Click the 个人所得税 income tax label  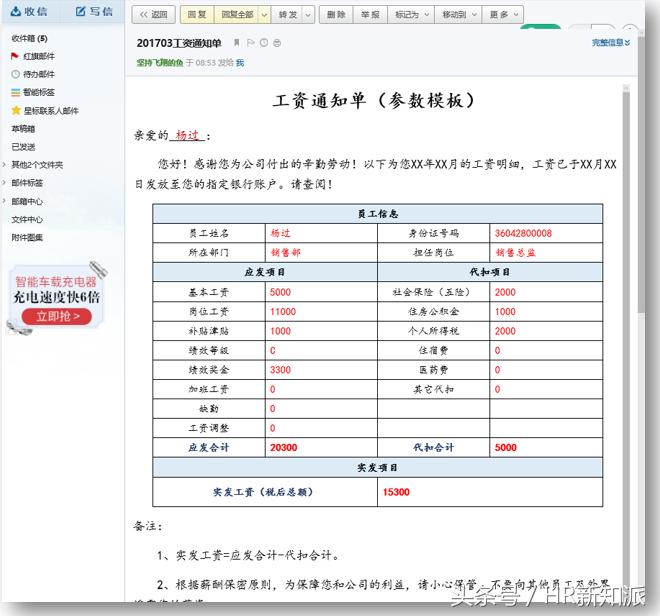pos(434,331)
